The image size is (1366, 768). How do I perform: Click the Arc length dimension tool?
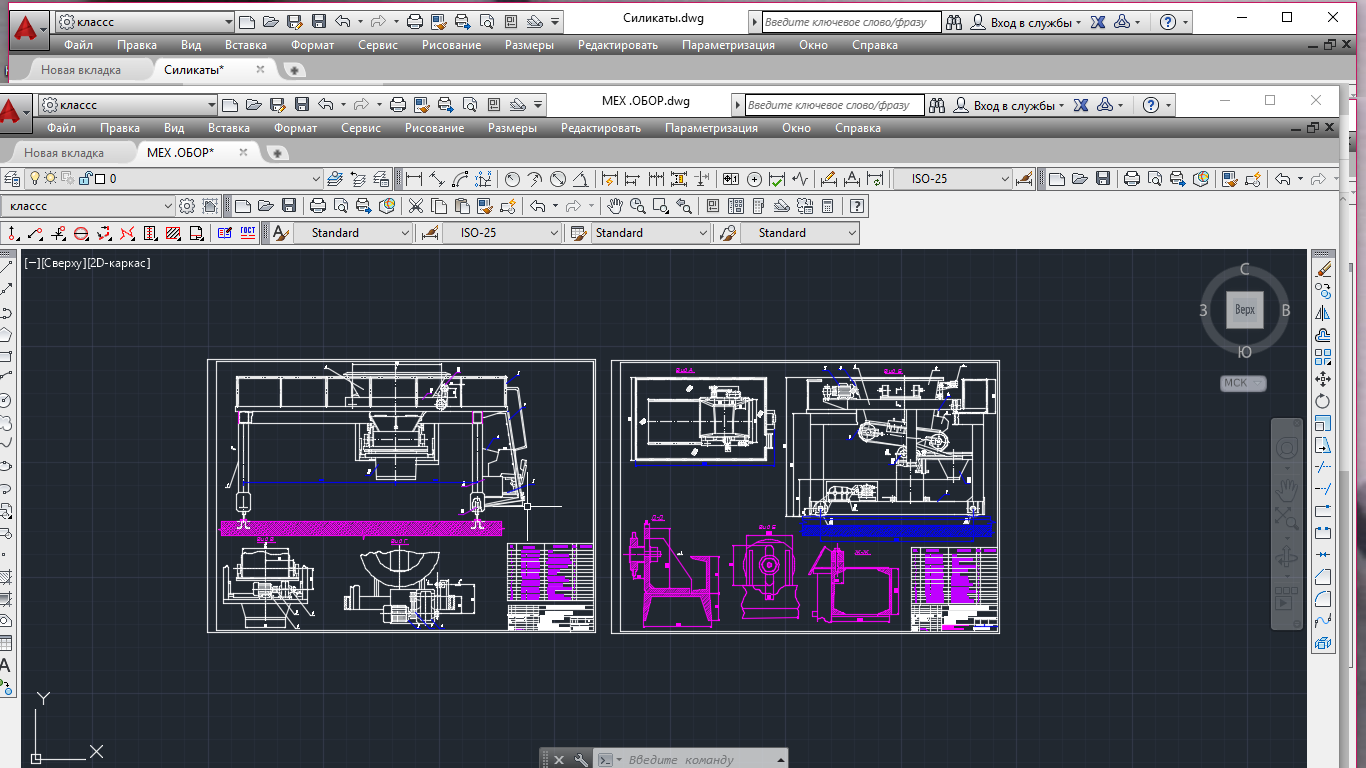coord(461,179)
